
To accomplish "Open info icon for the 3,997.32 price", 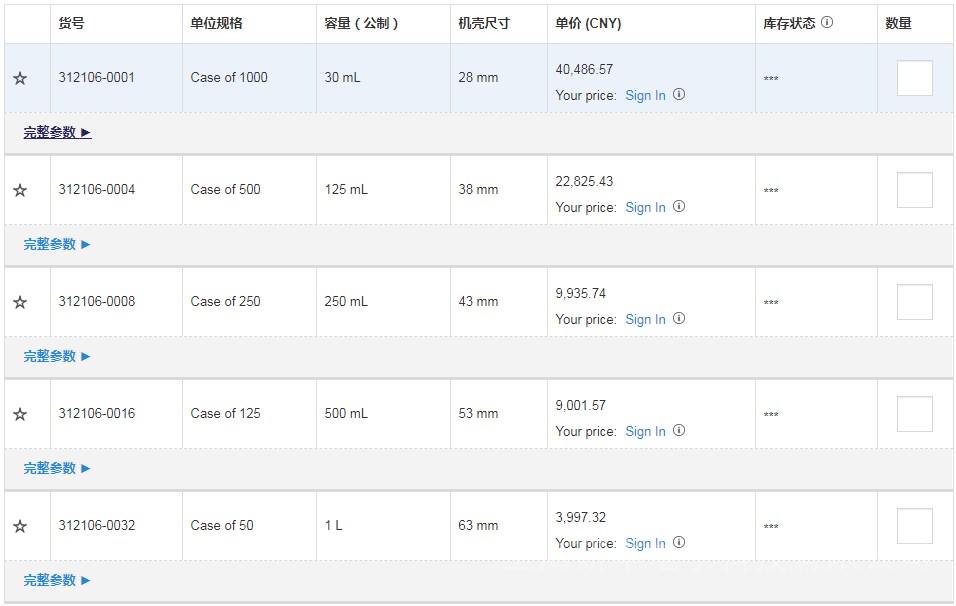I will pos(679,543).
